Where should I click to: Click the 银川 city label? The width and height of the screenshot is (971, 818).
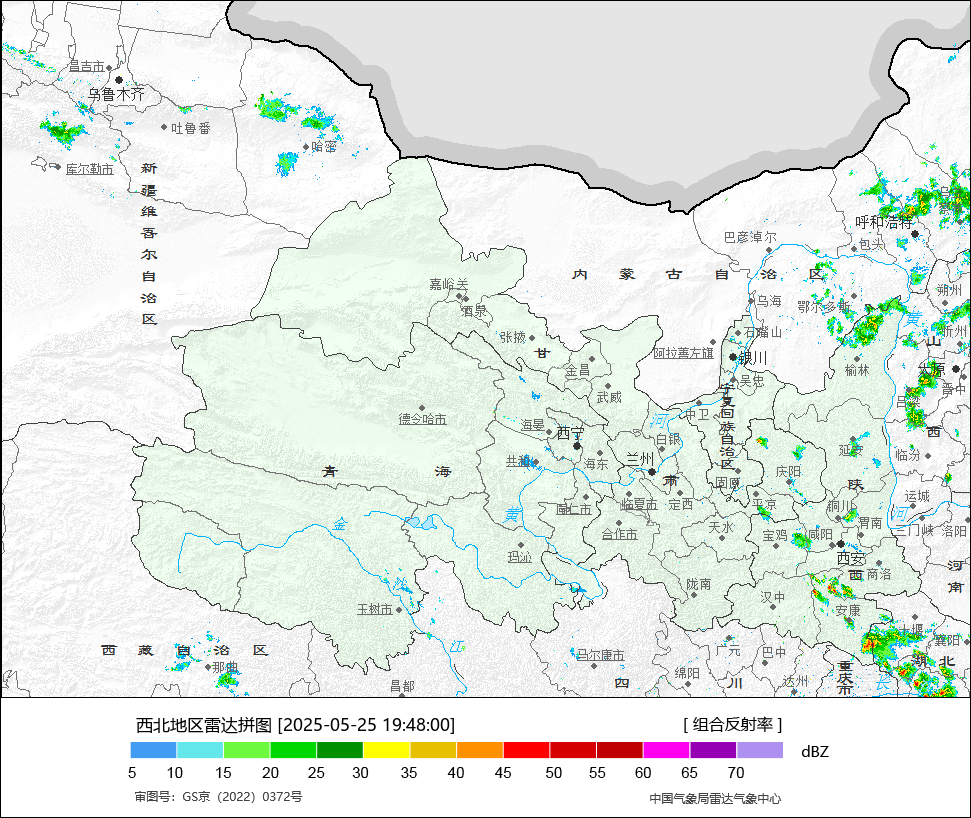753,358
